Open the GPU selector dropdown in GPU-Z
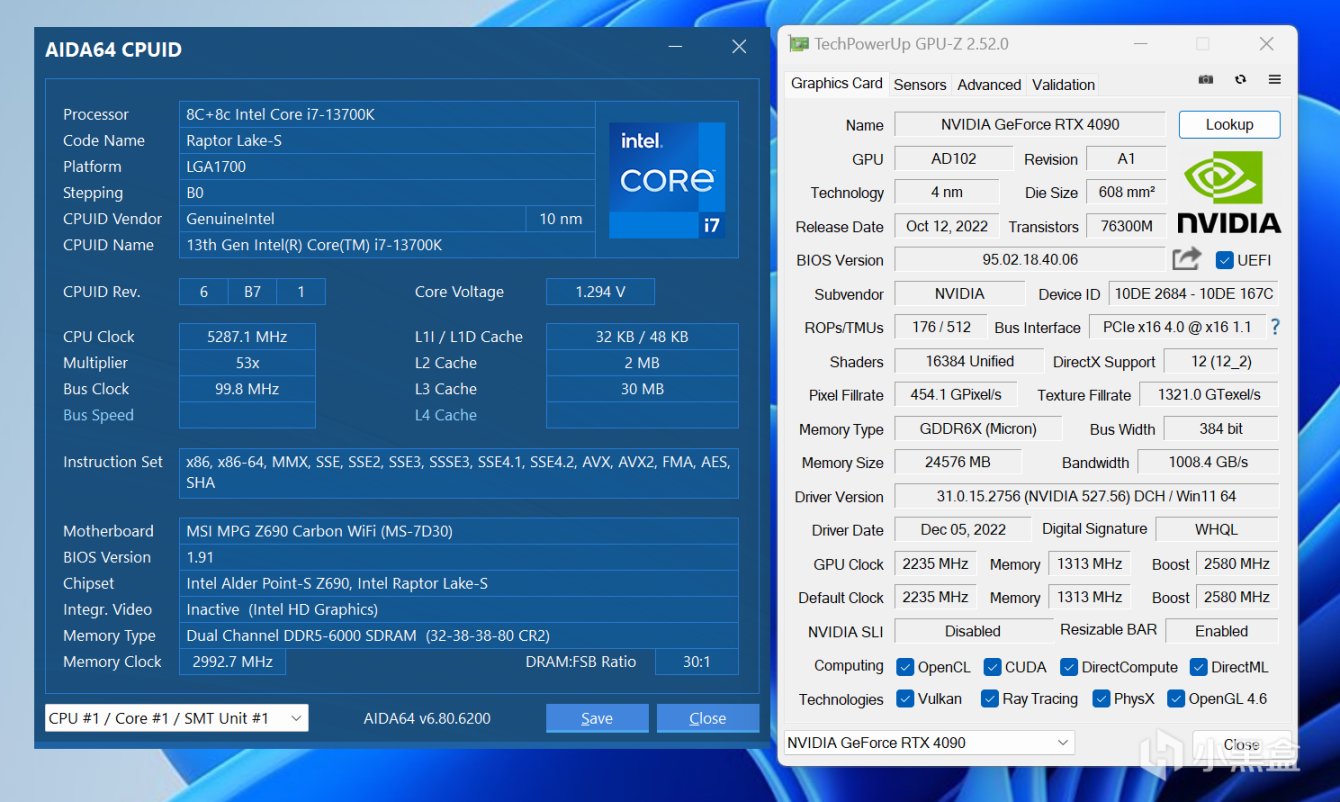The image size is (1340, 802). click(x=929, y=743)
